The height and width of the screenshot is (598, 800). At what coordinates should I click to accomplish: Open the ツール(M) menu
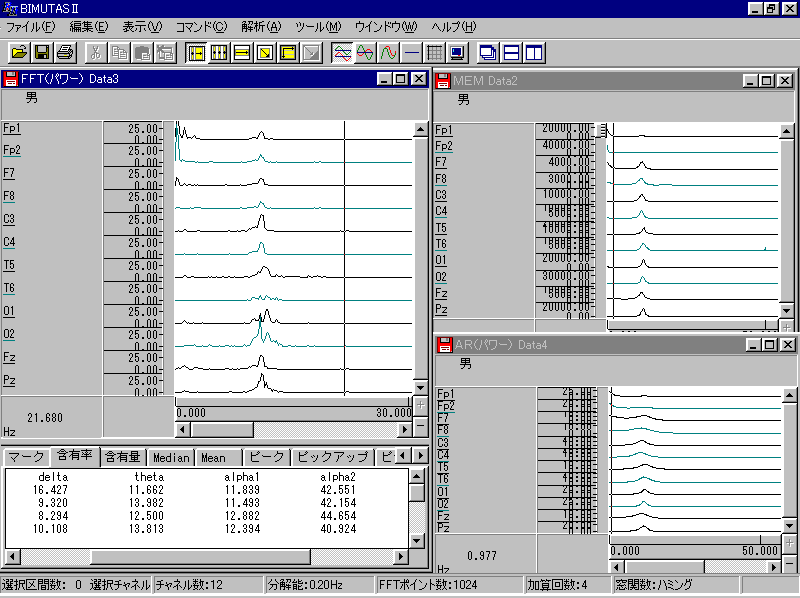pos(318,26)
